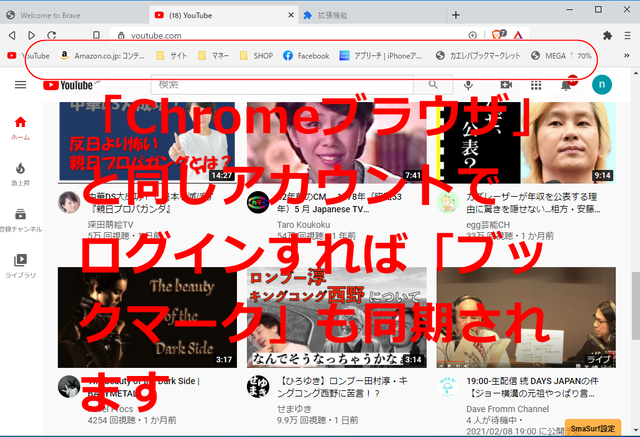
Task: Open the Facebook bookmark
Action: 306,55
